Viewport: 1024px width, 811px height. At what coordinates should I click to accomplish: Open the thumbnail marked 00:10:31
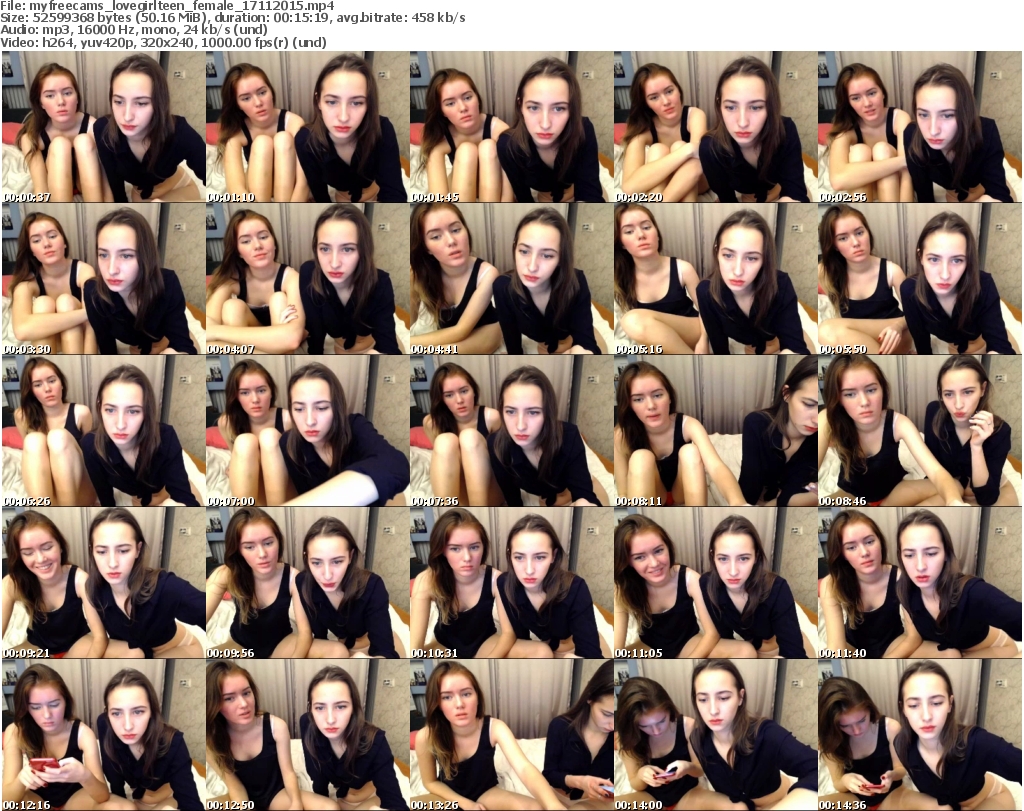coord(511,583)
